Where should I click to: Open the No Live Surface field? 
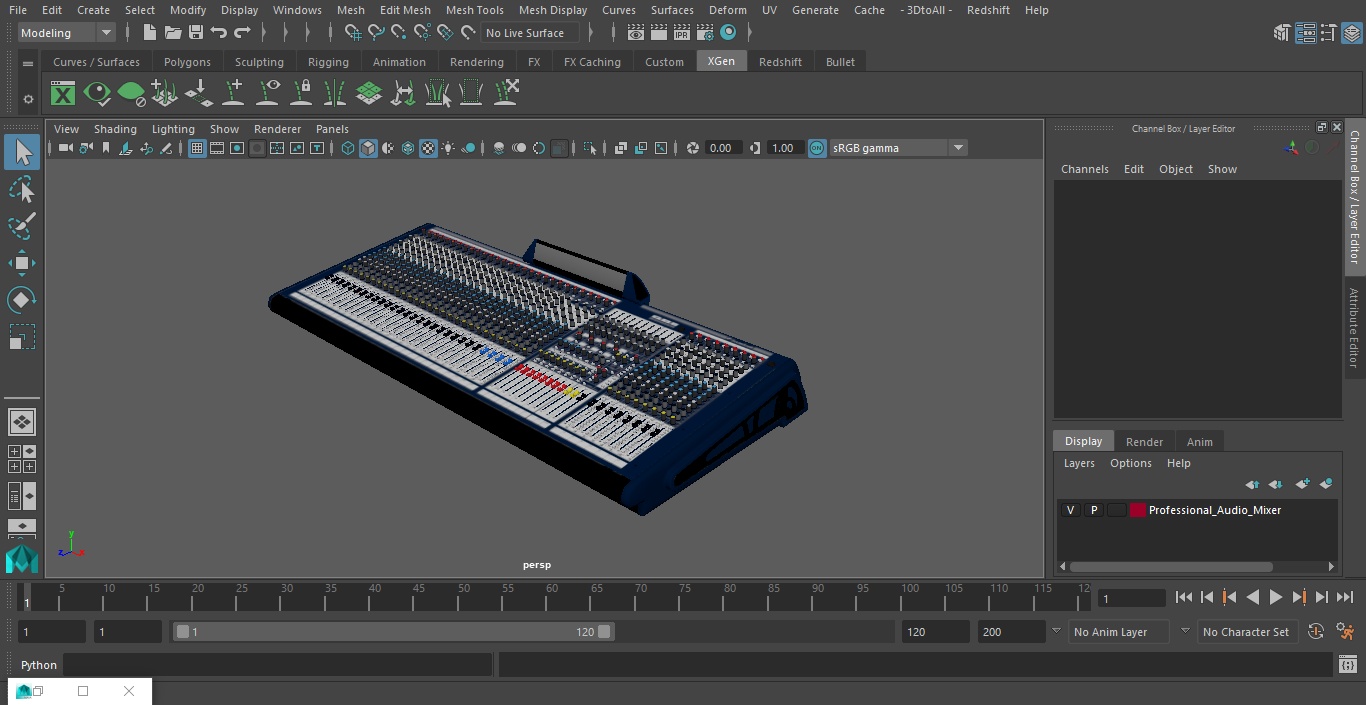529,33
